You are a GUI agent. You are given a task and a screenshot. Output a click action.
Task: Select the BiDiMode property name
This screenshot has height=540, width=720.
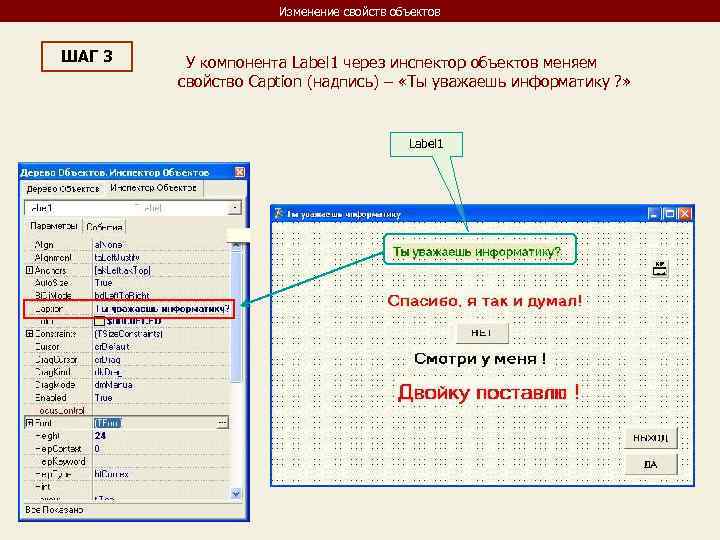point(53,295)
